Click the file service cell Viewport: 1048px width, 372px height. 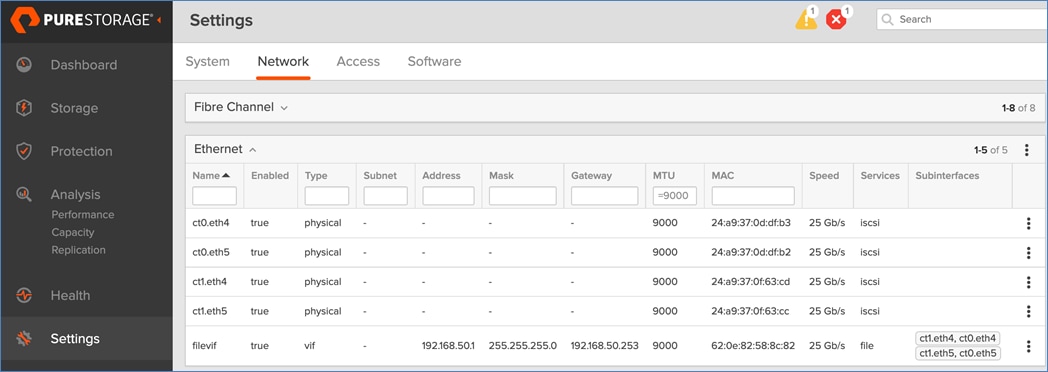click(x=867, y=346)
